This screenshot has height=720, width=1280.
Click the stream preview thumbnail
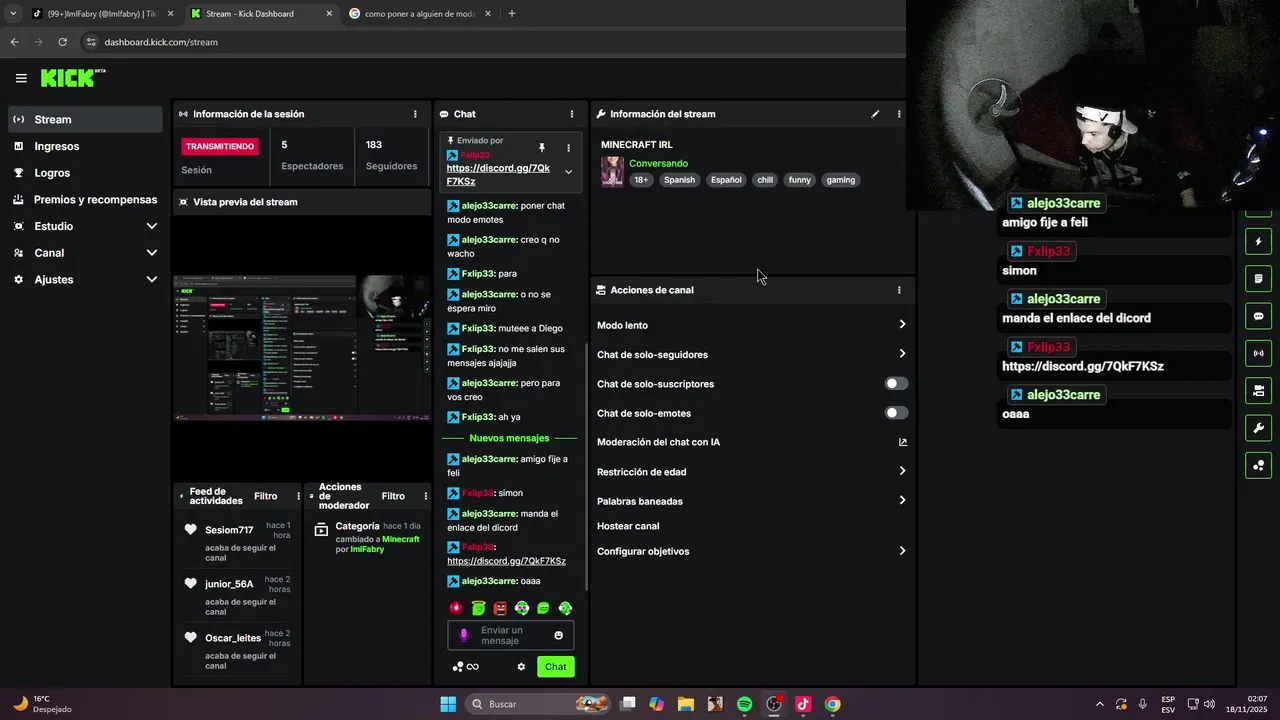pyautogui.click(x=302, y=347)
